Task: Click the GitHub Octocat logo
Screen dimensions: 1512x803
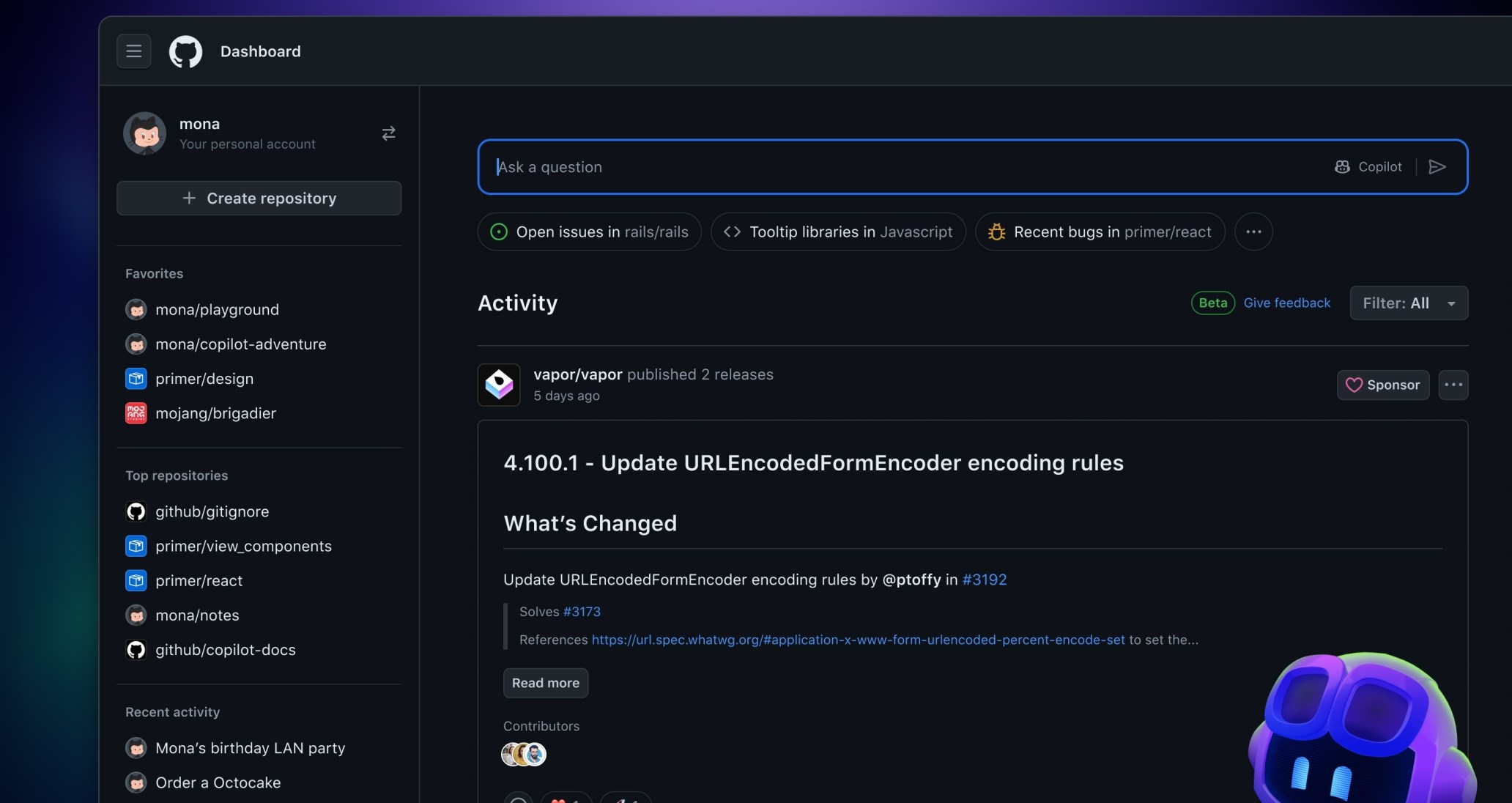Action: click(185, 51)
